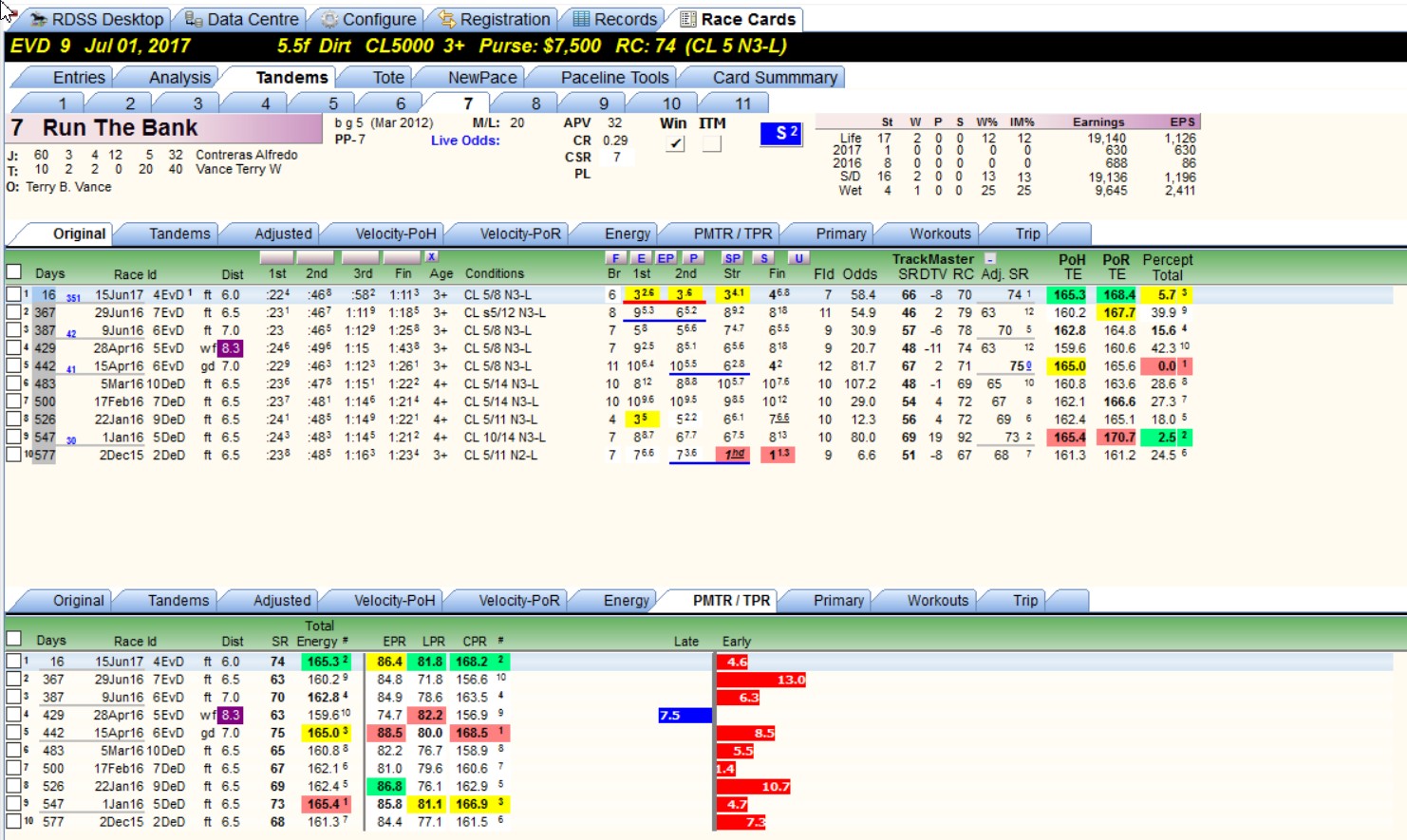Click blank button above 2nd column

tap(315, 257)
